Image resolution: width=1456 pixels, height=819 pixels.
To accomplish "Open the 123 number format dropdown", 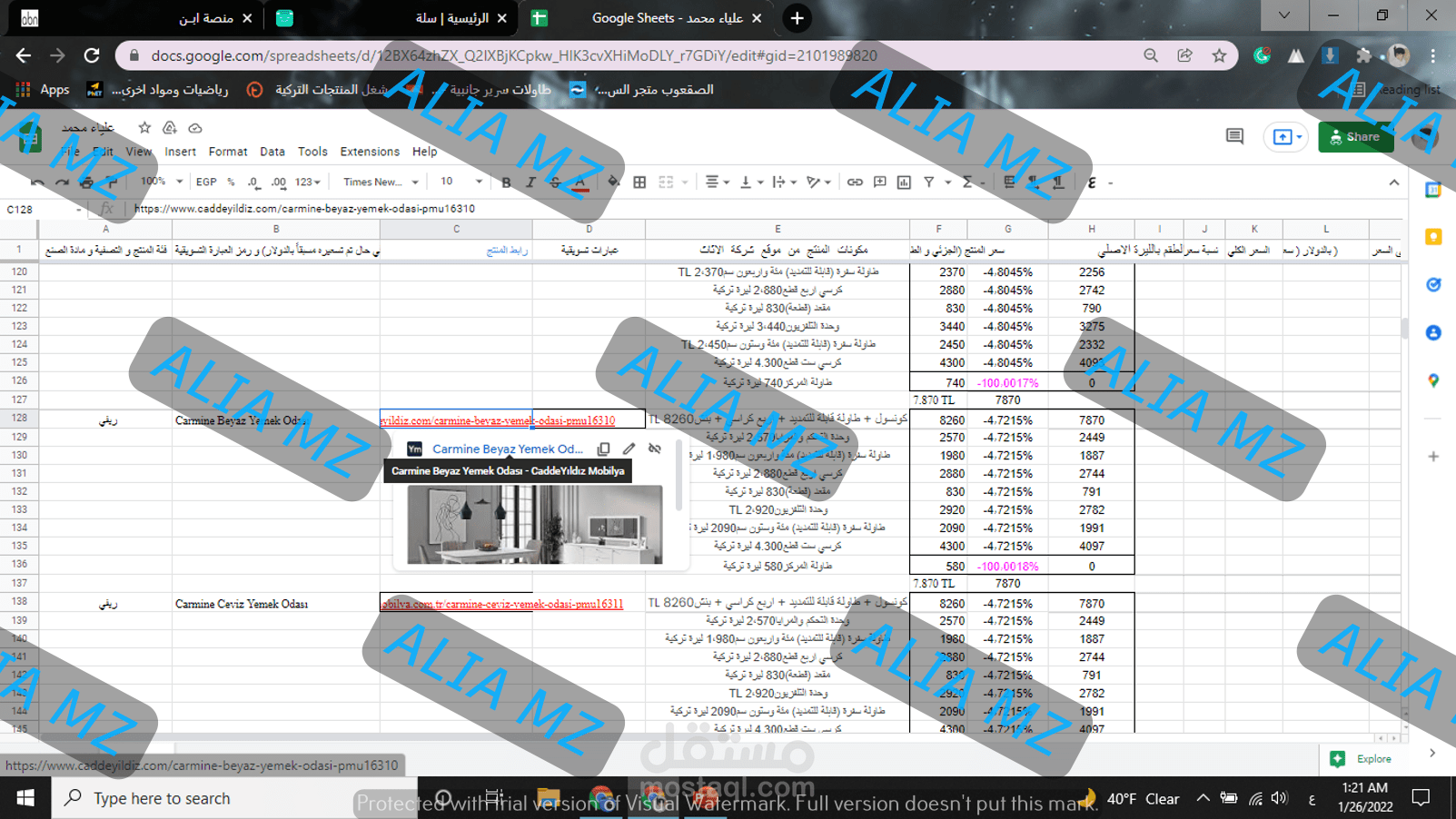I will [308, 183].
